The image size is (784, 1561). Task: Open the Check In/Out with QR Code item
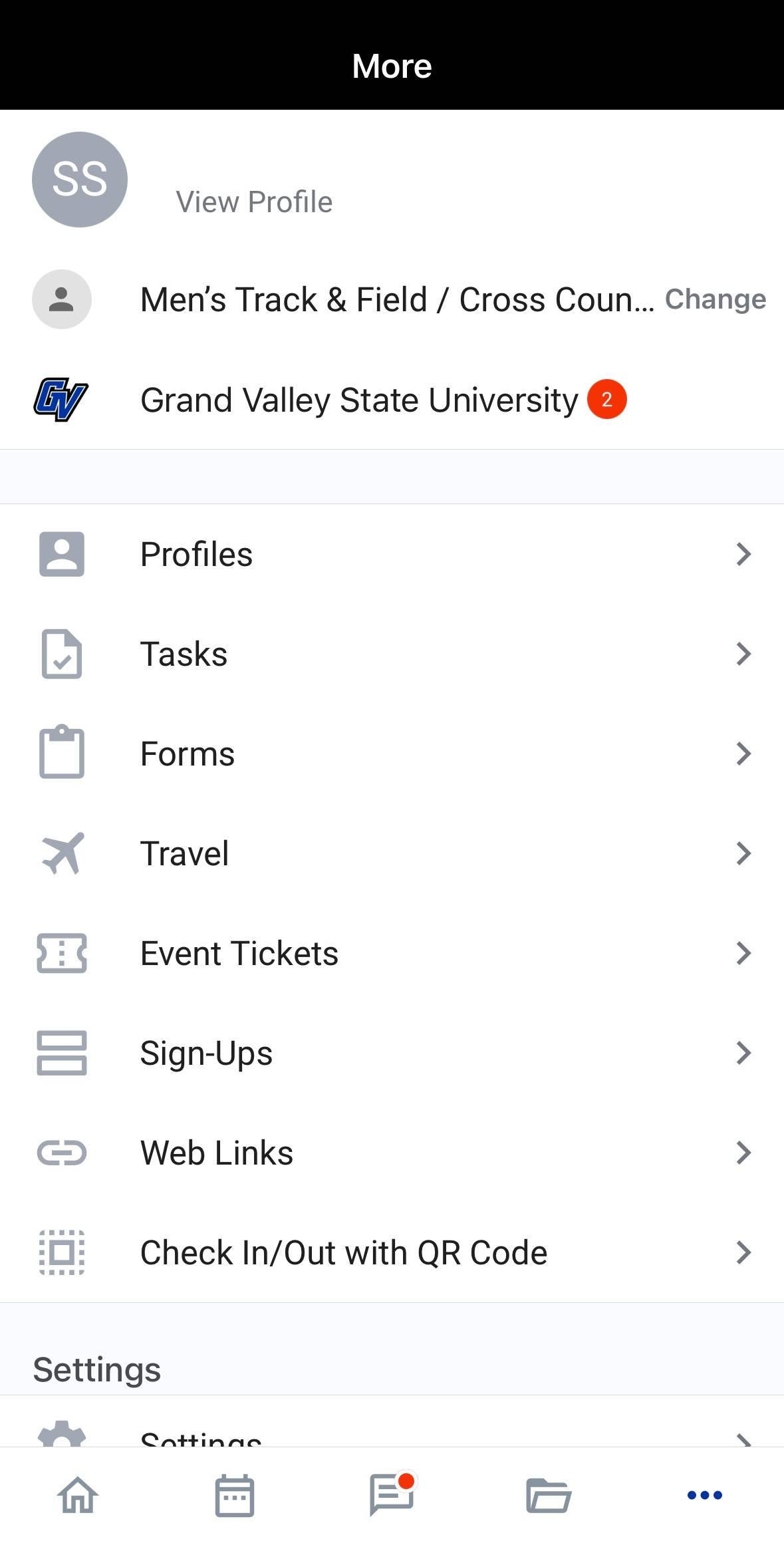(x=343, y=1252)
